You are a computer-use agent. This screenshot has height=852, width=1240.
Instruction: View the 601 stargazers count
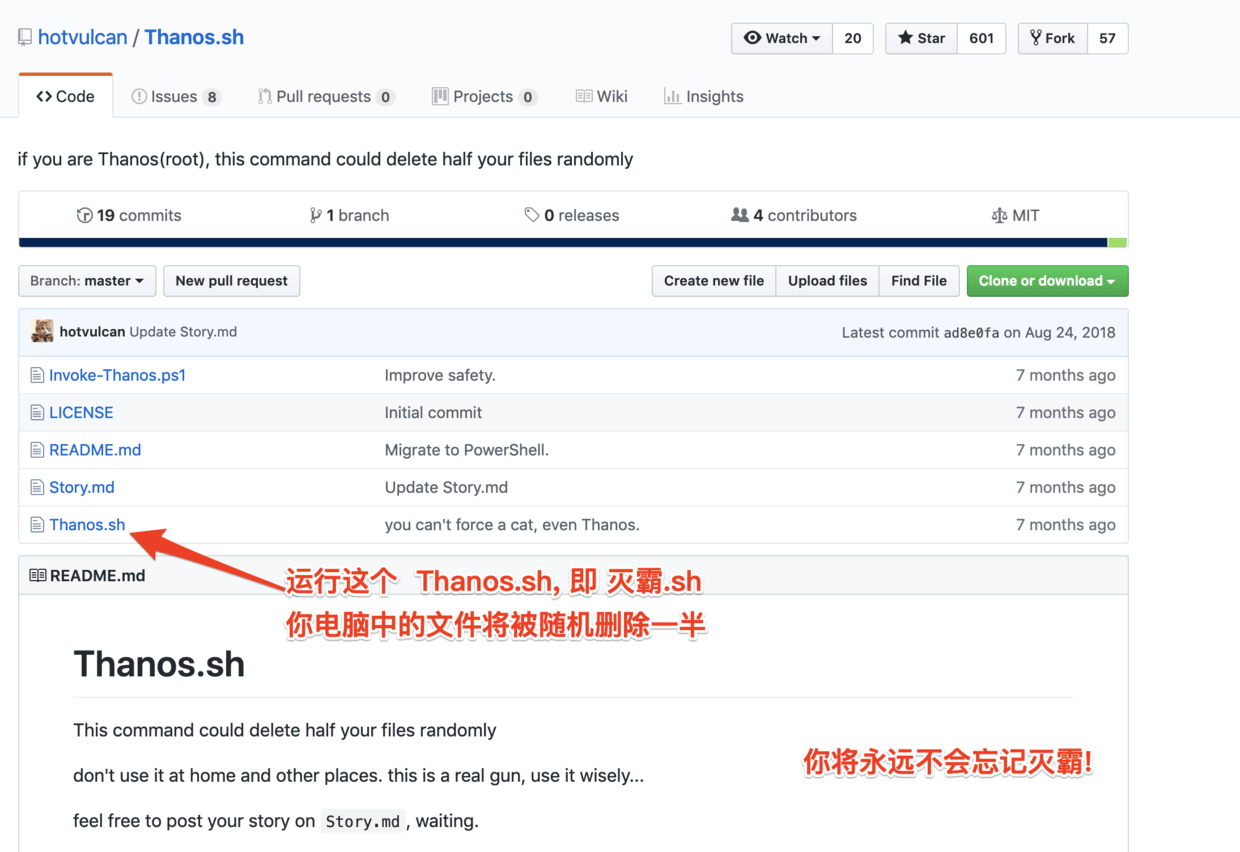pos(982,38)
